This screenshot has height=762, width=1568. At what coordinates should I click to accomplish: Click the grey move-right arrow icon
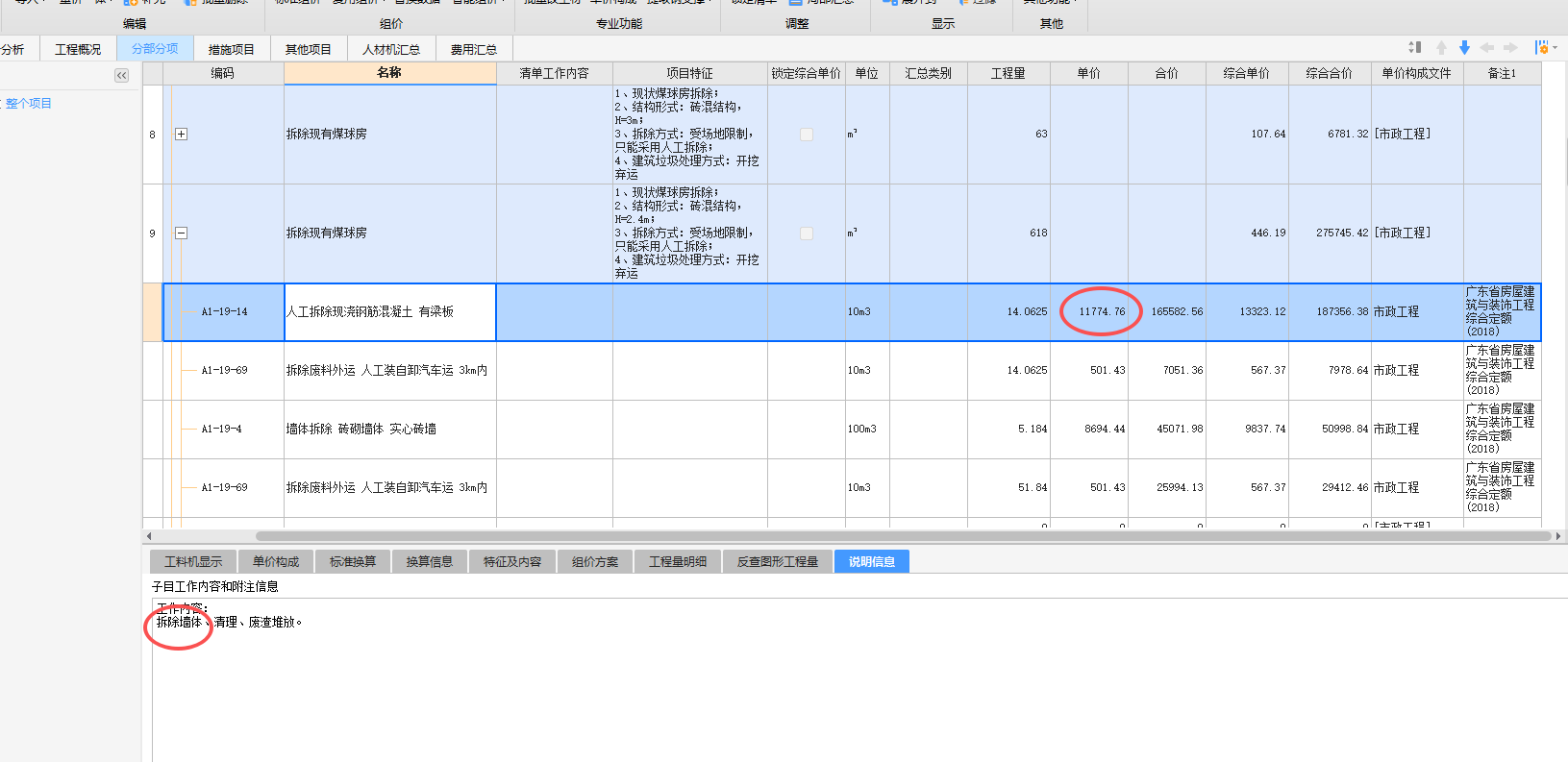click(x=1510, y=47)
